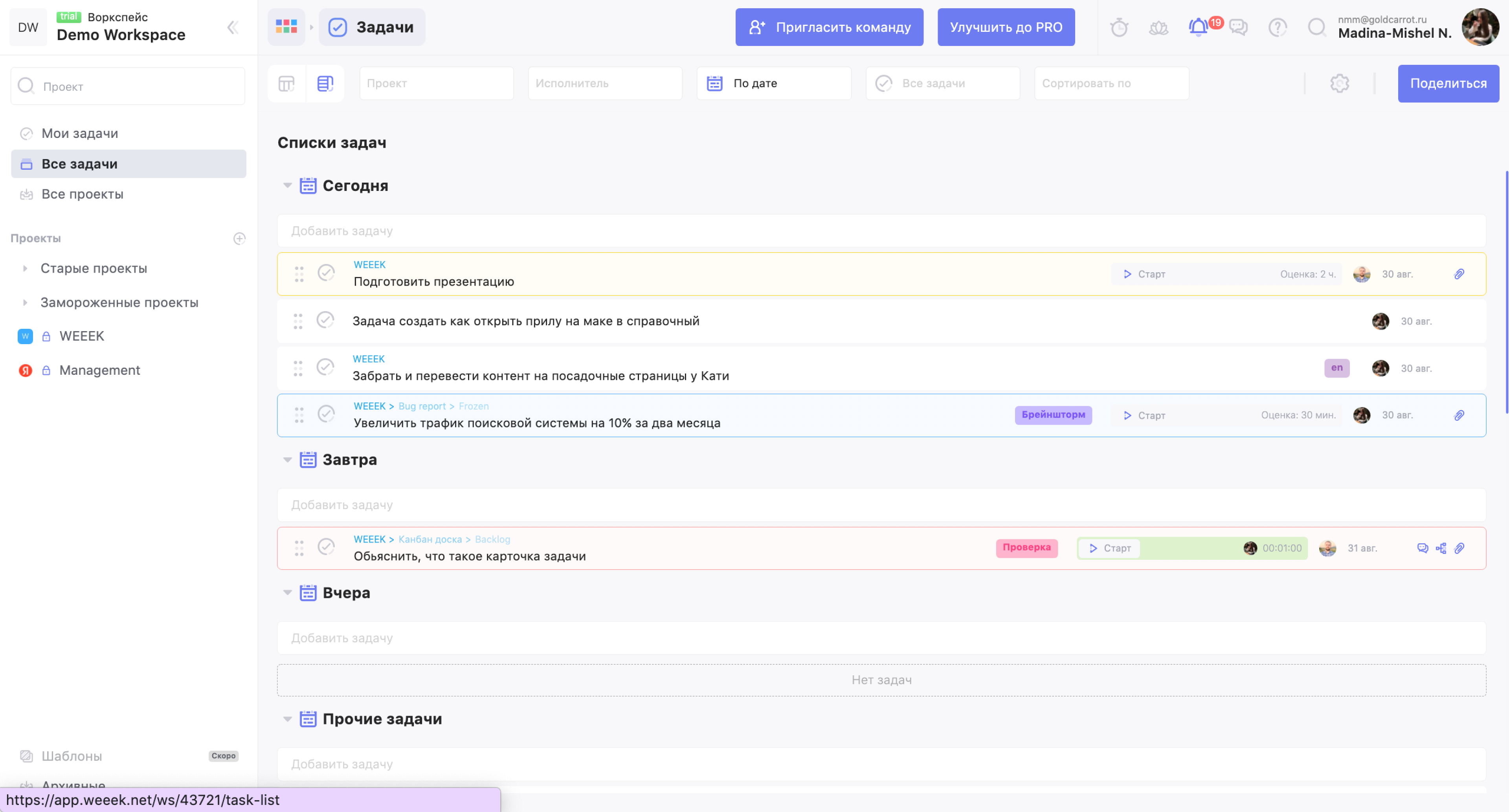Image resolution: width=1509 pixels, height=812 pixels.
Task: Click the purple en tag
Action: coord(1336,368)
